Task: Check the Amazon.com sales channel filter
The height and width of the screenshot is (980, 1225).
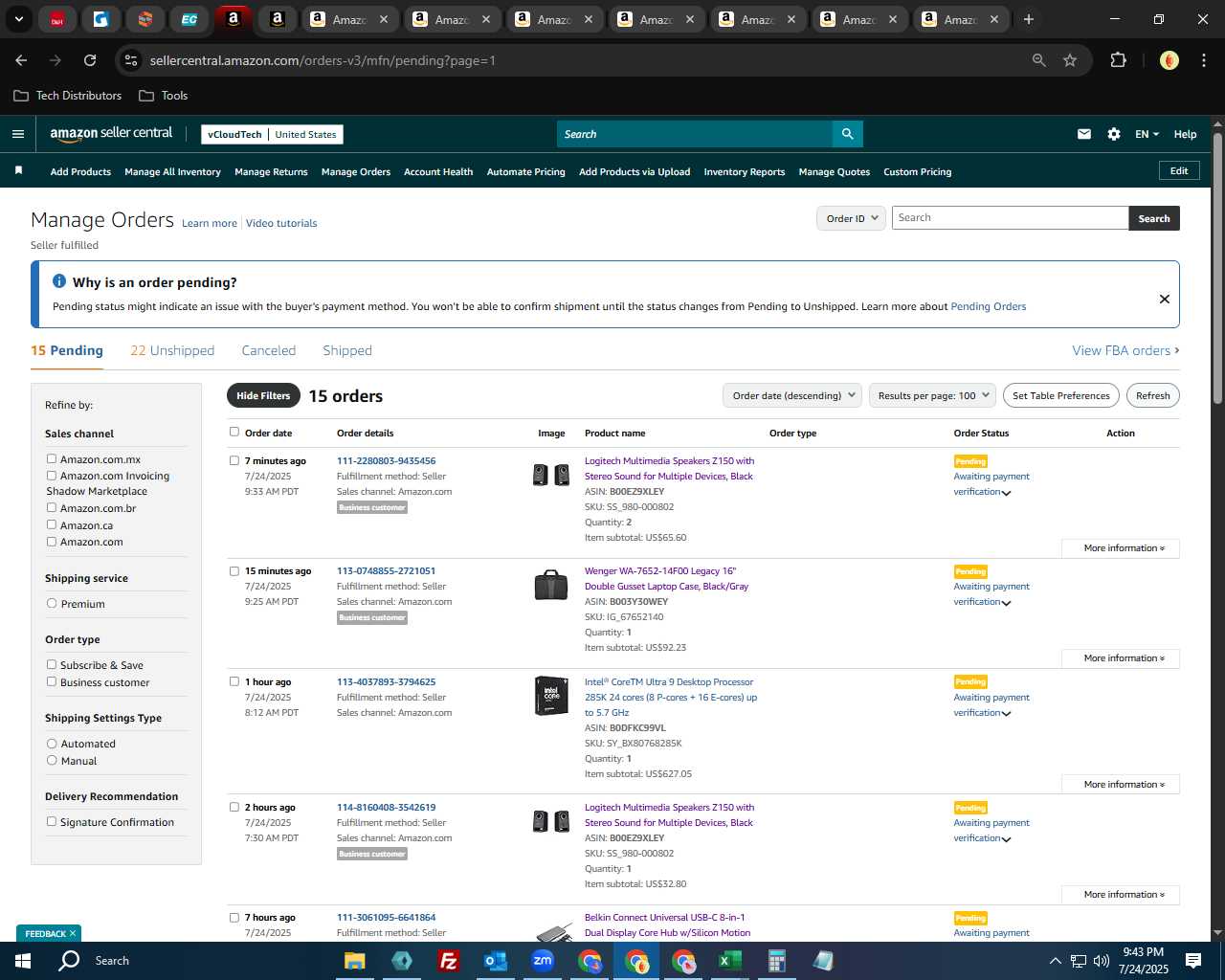Action: point(52,542)
